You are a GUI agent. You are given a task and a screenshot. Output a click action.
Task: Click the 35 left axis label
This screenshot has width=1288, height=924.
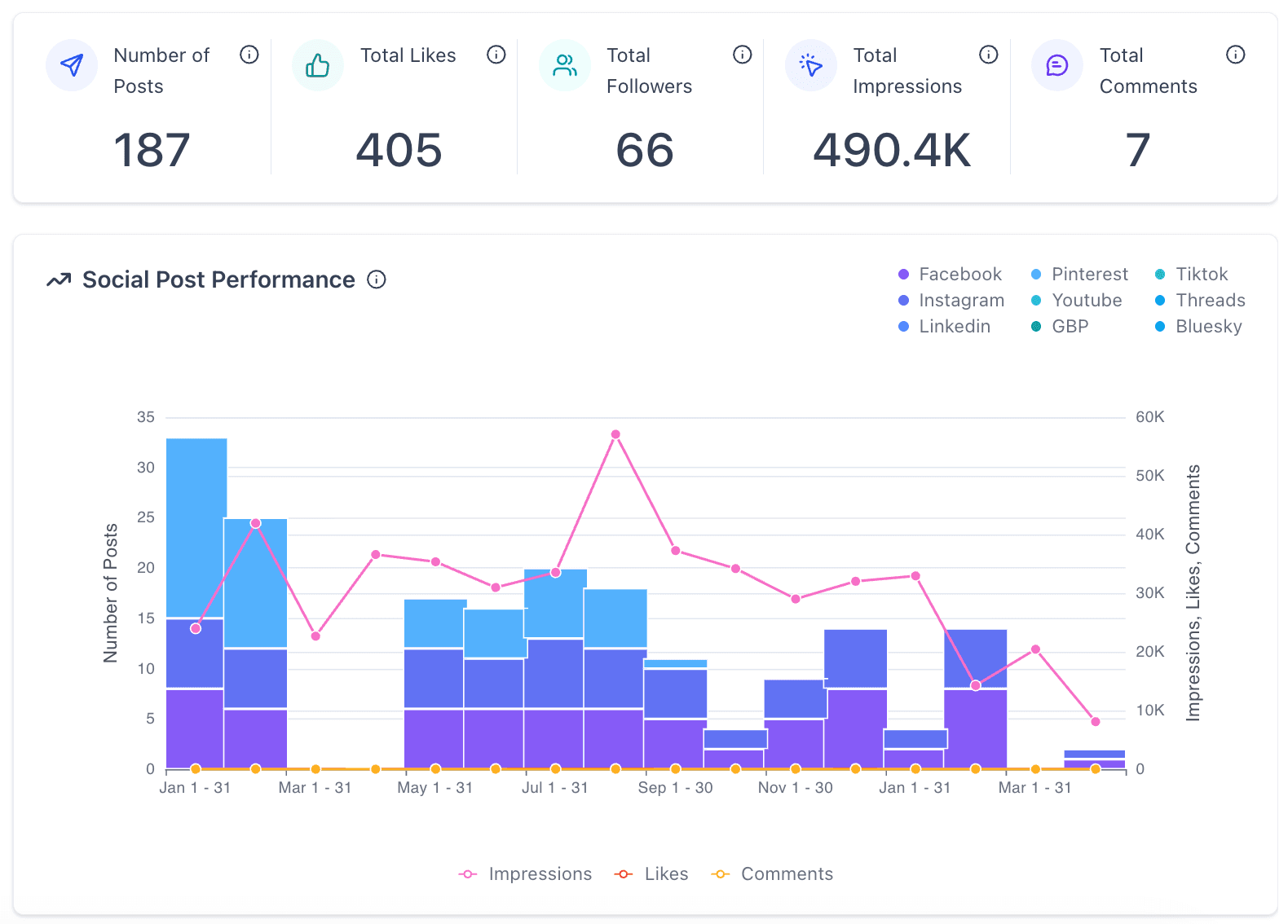pyautogui.click(x=146, y=417)
